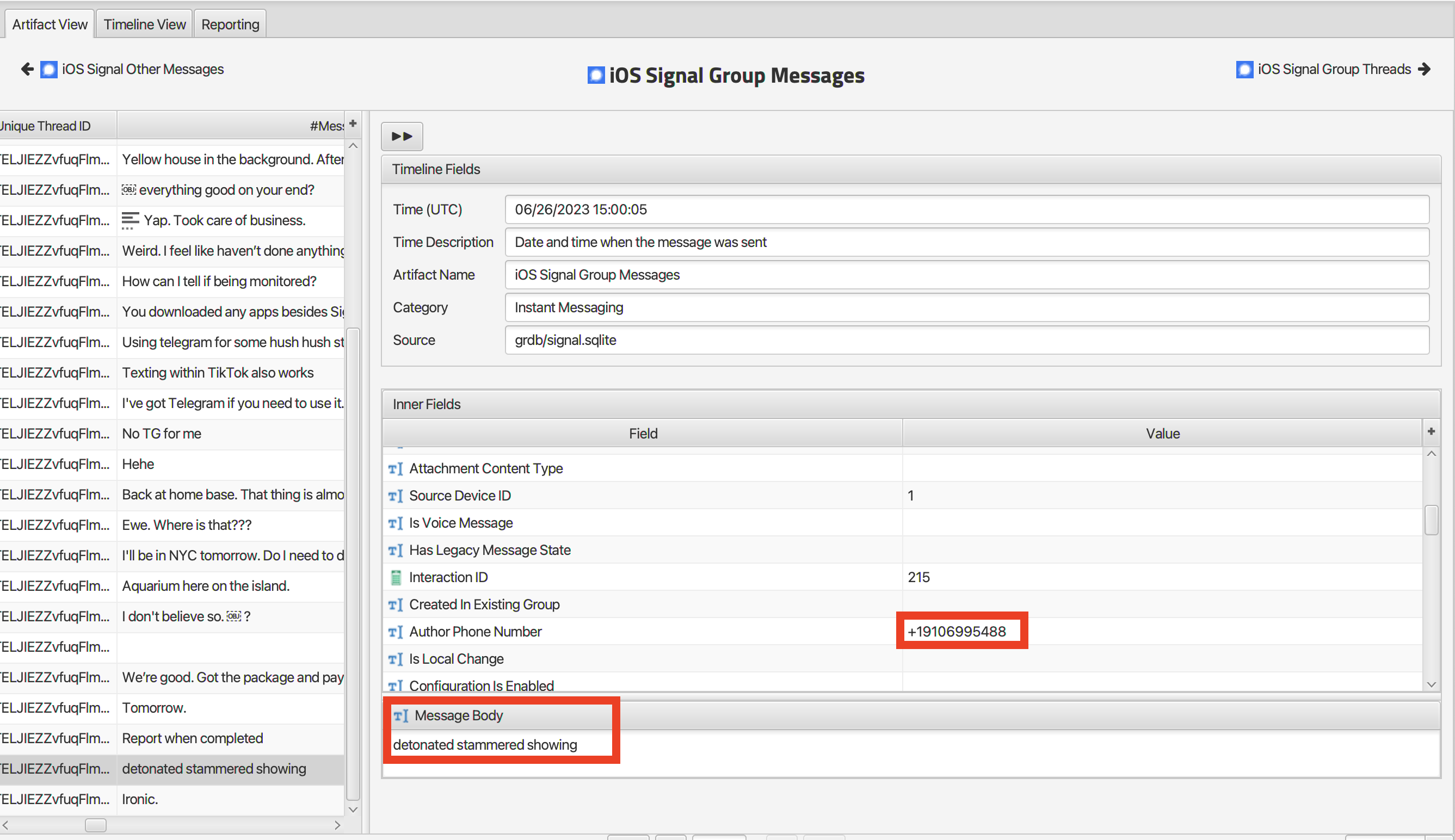The height and width of the screenshot is (840, 1455).
Task: Select row 'Yap. Took care of business.'
Action: point(172,220)
